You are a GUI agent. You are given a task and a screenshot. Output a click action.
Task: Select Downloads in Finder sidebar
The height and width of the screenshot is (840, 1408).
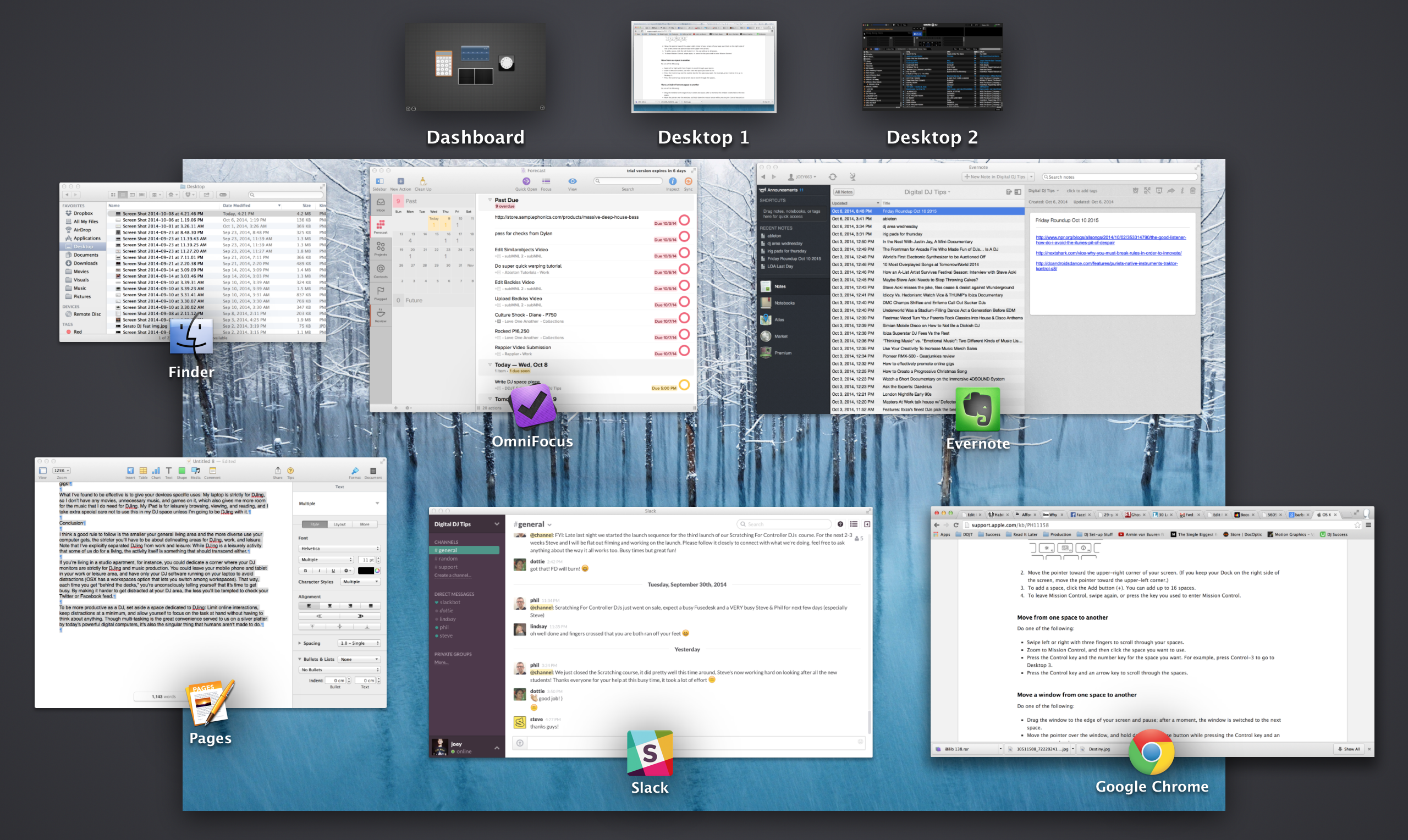click(x=85, y=263)
